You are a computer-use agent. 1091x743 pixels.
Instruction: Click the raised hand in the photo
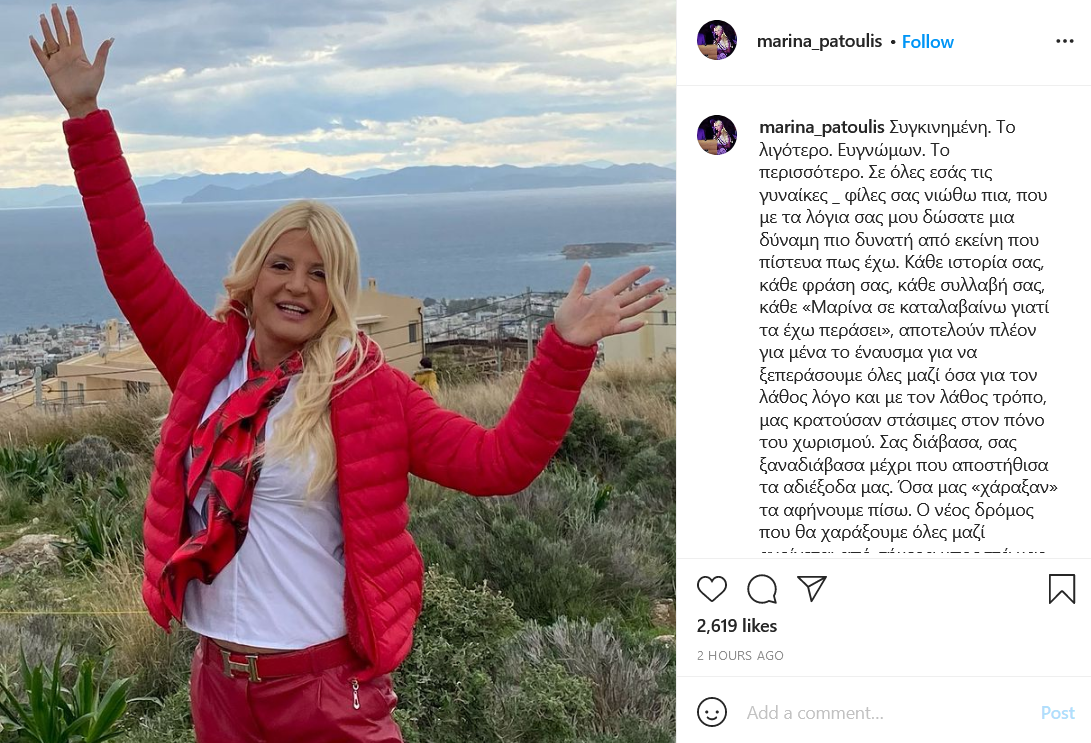click(69, 60)
